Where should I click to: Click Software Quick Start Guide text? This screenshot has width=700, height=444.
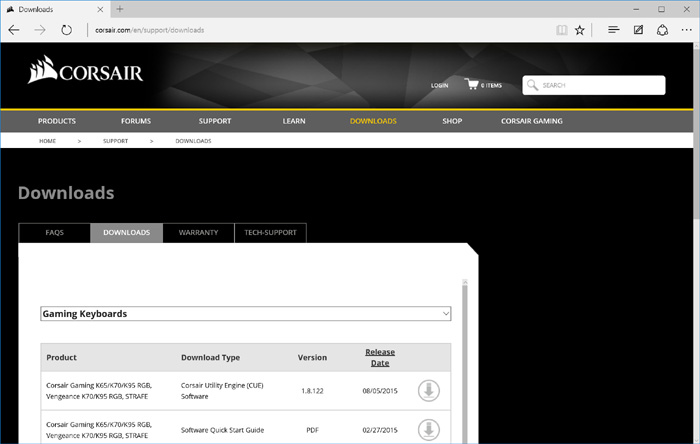click(222, 430)
